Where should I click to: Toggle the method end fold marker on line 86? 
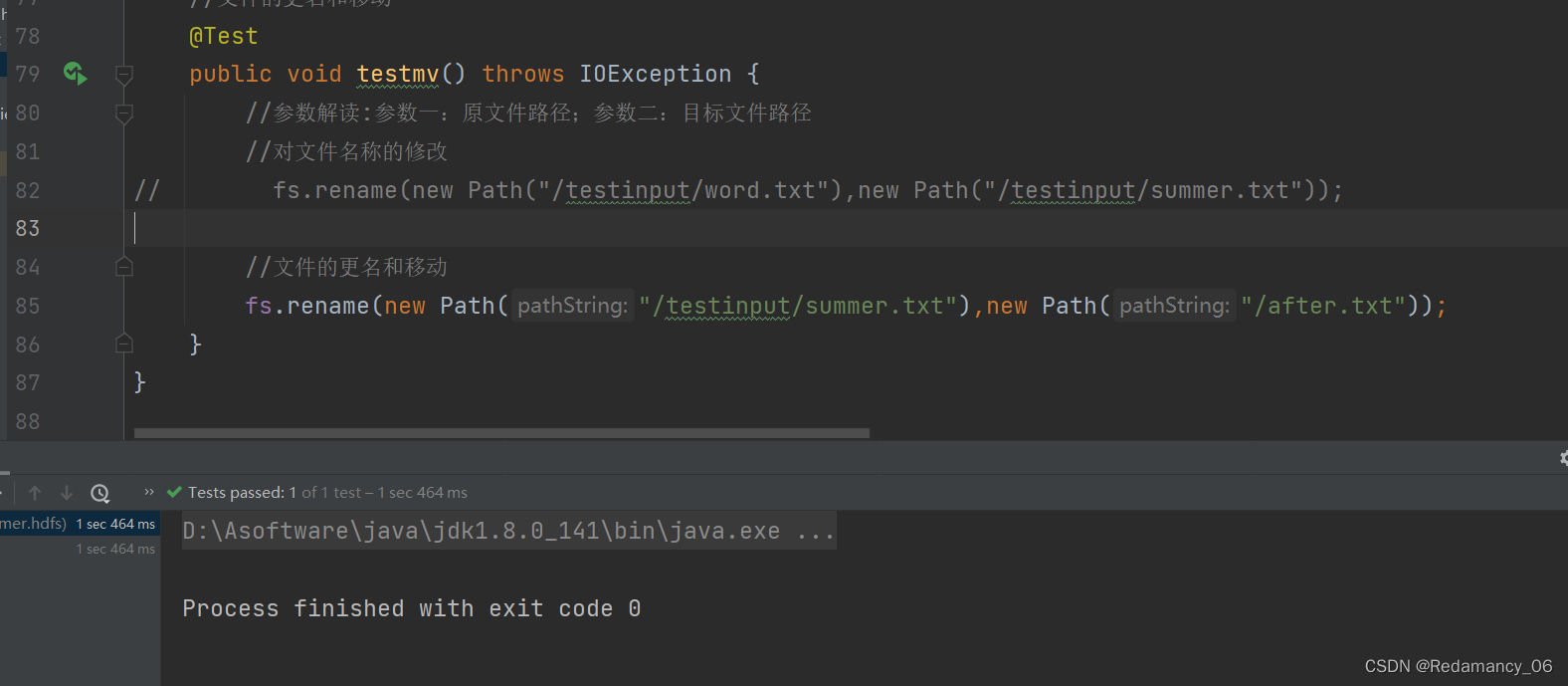coord(124,343)
